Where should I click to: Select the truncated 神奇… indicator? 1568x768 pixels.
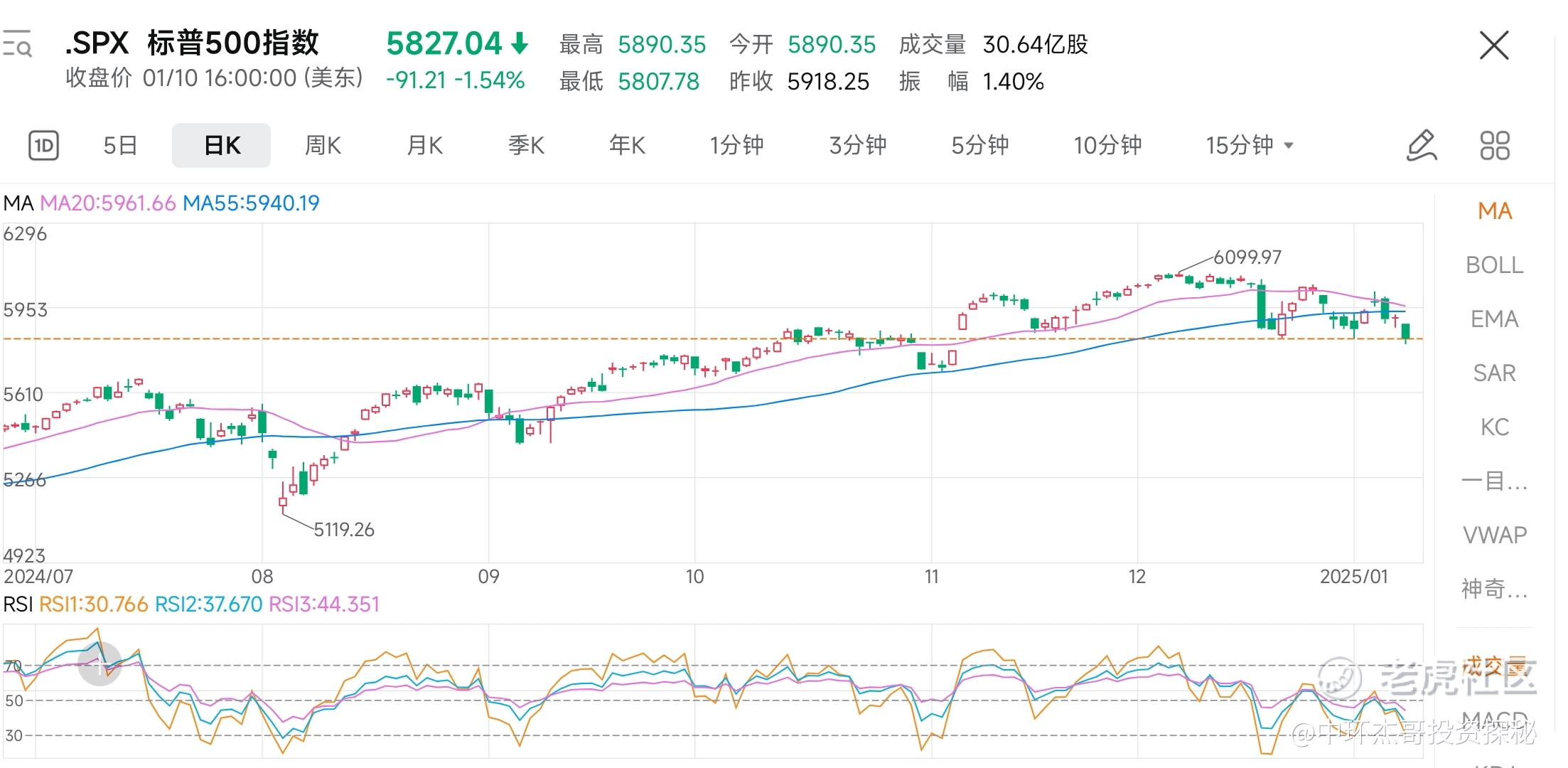[1494, 590]
